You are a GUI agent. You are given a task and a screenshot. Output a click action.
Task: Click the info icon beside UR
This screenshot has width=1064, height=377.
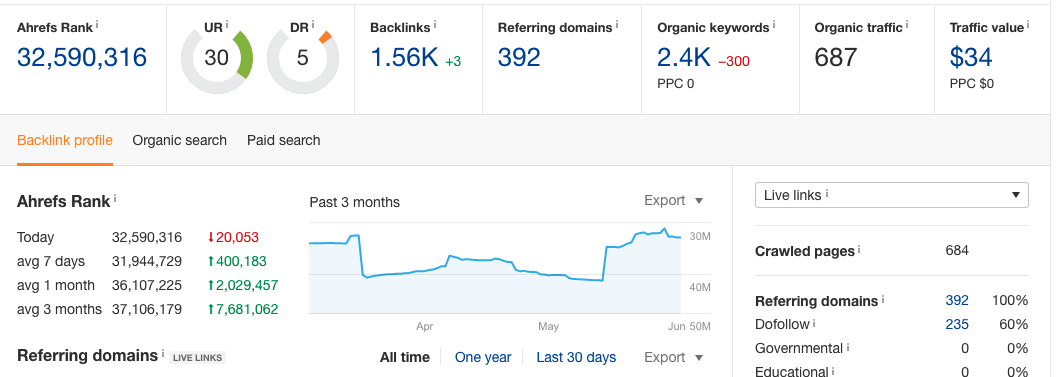[227, 24]
